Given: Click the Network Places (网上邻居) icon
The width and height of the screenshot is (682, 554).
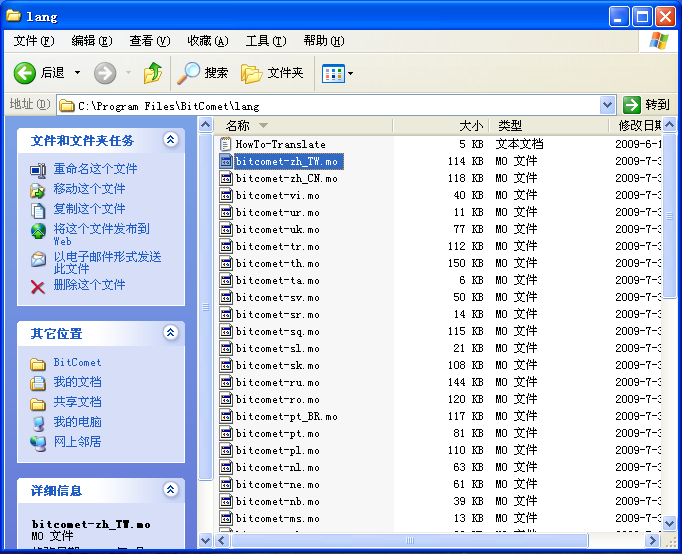Looking at the screenshot, I should pyautogui.click(x=38, y=443).
